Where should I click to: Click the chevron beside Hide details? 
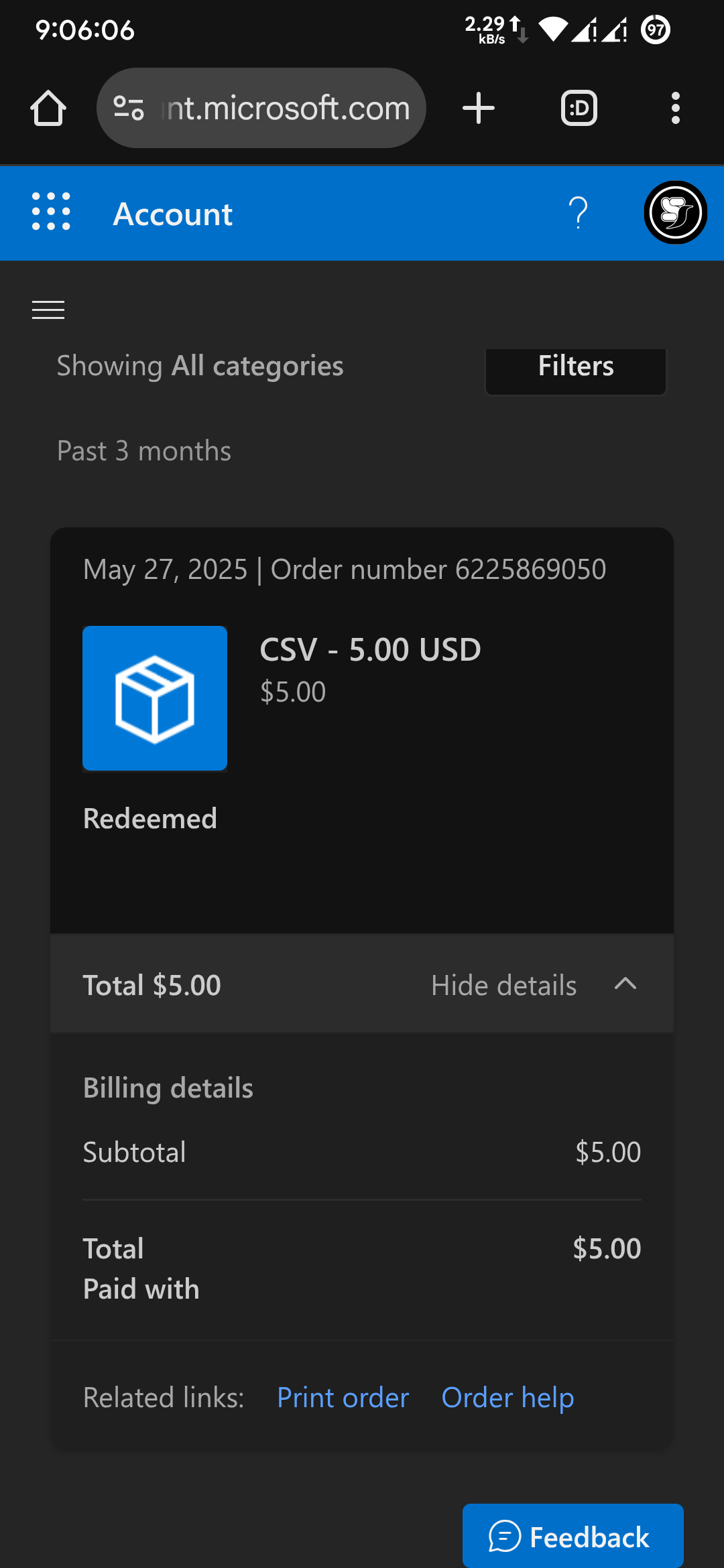[x=625, y=984]
